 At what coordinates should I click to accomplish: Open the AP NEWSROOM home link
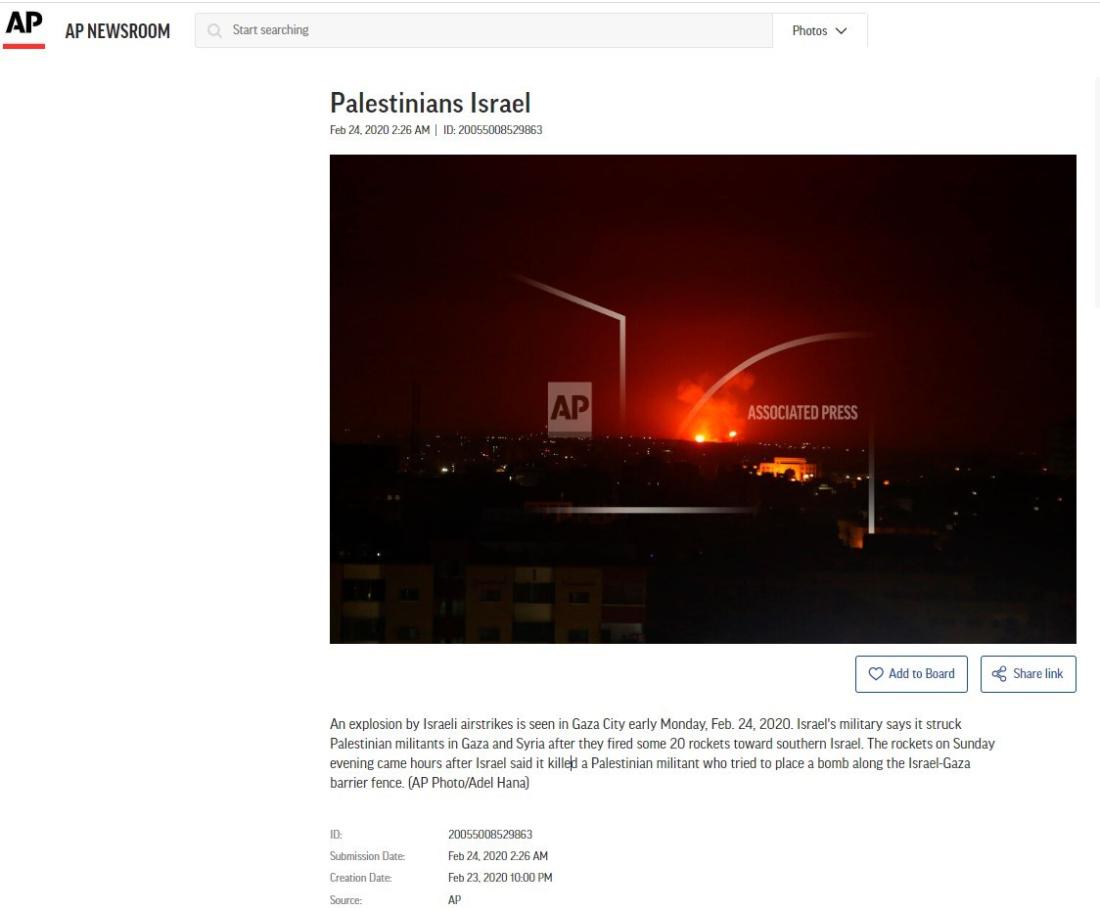point(117,31)
